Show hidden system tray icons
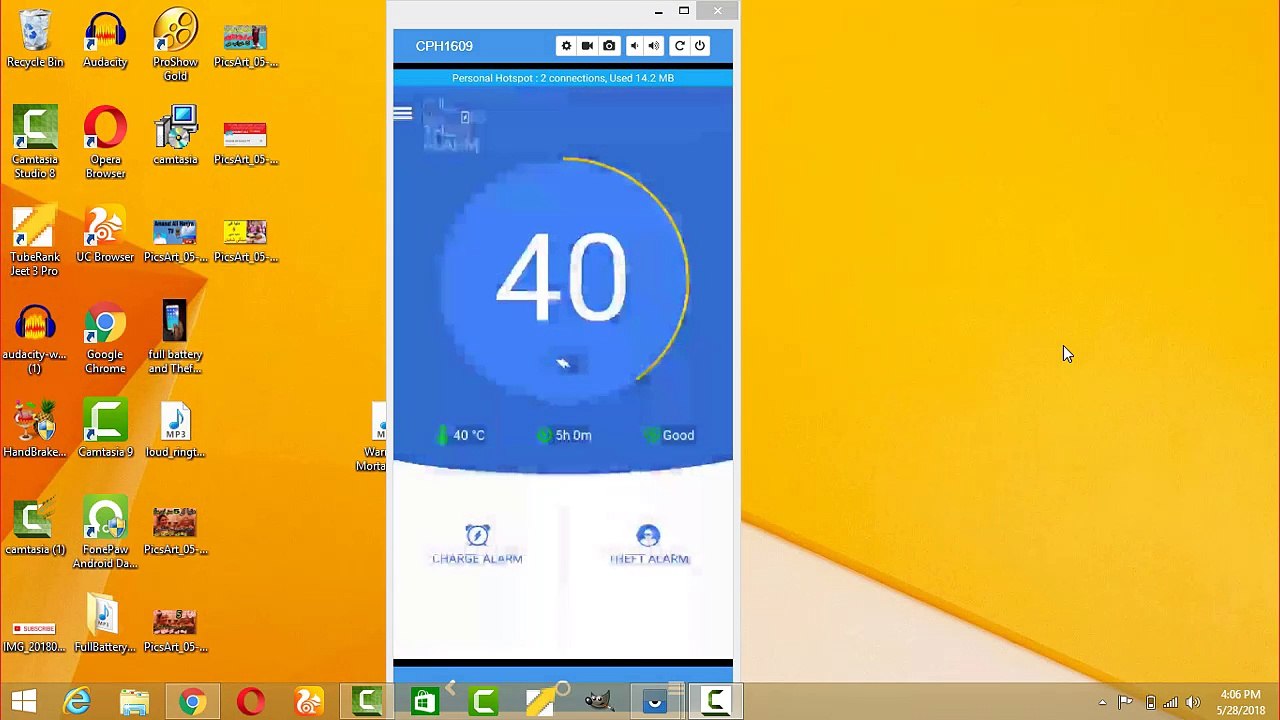Viewport: 1280px width, 720px height. 1102,703
